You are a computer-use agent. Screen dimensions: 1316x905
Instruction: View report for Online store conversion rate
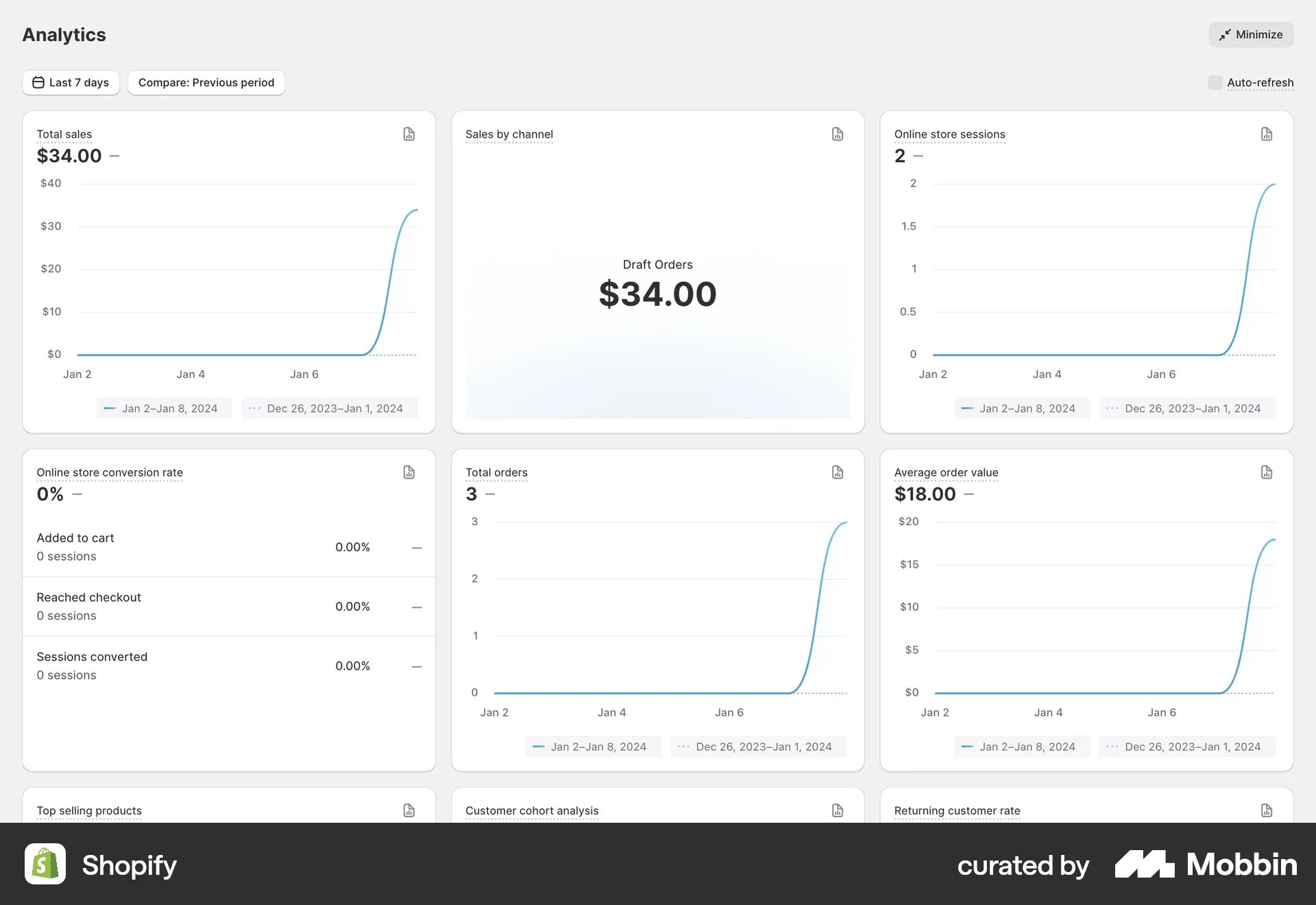(409, 472)
